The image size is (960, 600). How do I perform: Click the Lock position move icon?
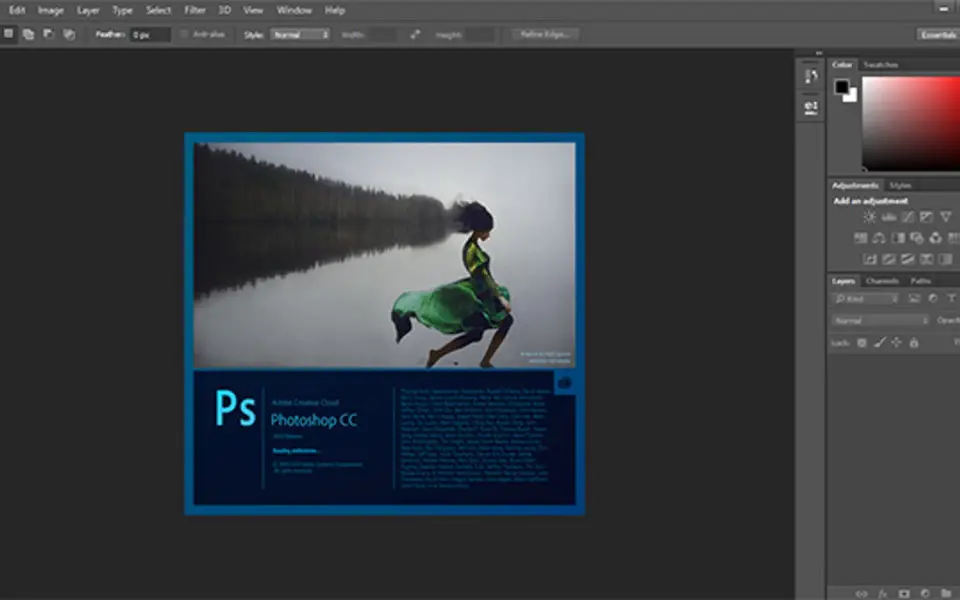pyautogui.click(x=897, y=343)
